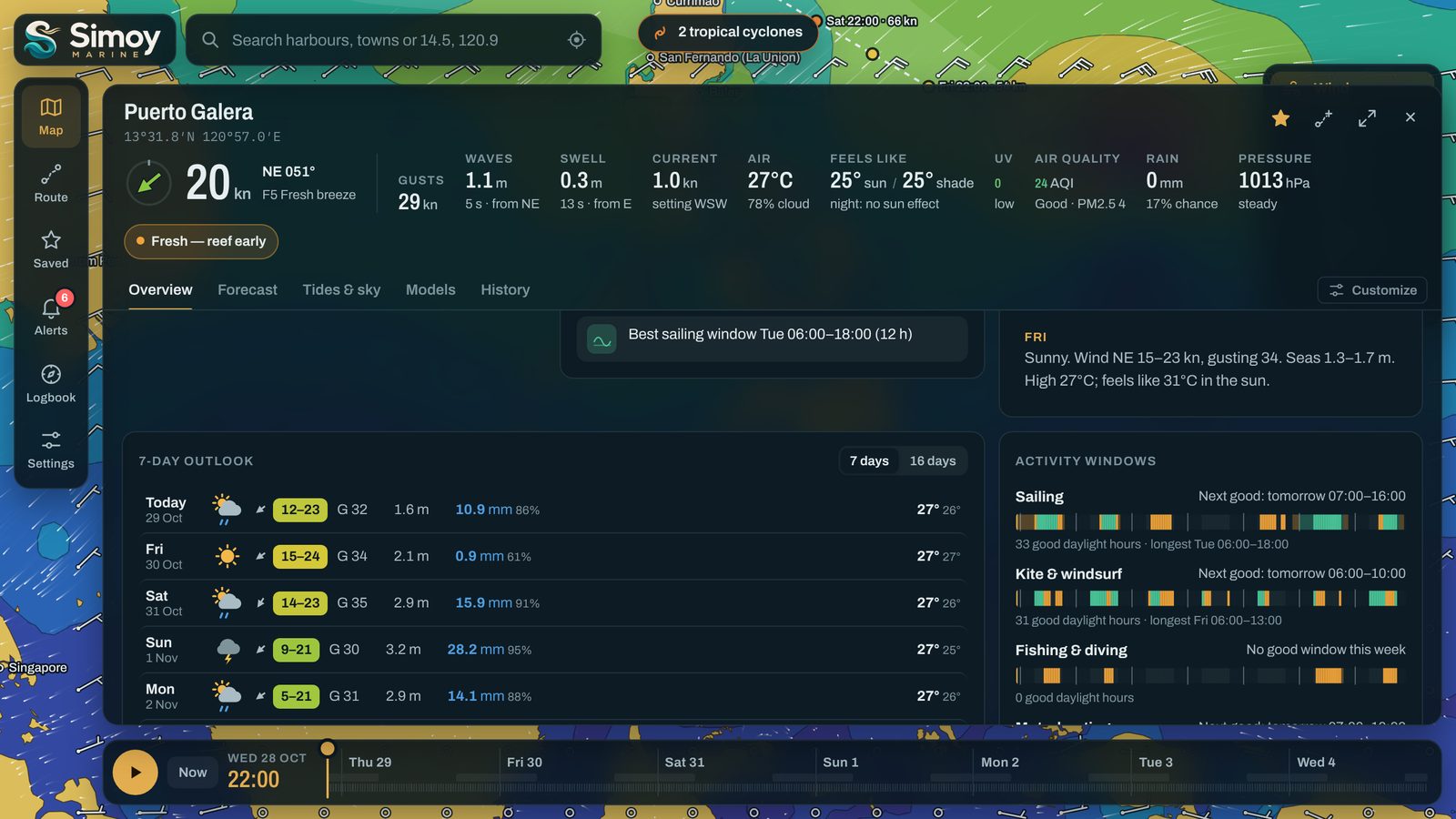Select the 16 days outlook option
The image size is (1456, 819).
click(933, 460)
